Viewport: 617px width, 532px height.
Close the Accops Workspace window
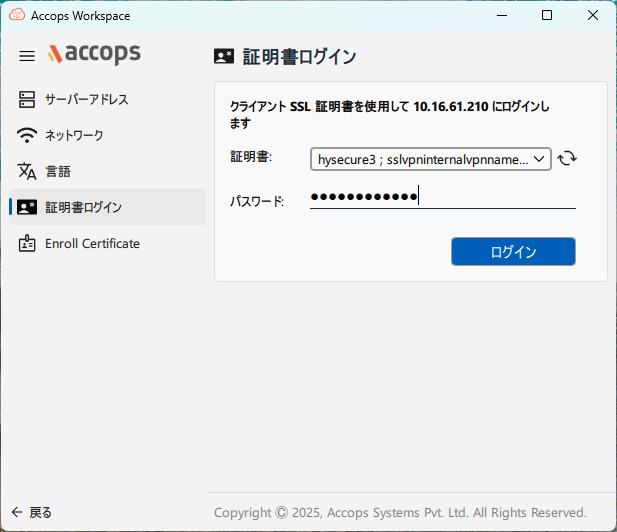[593, 15]
